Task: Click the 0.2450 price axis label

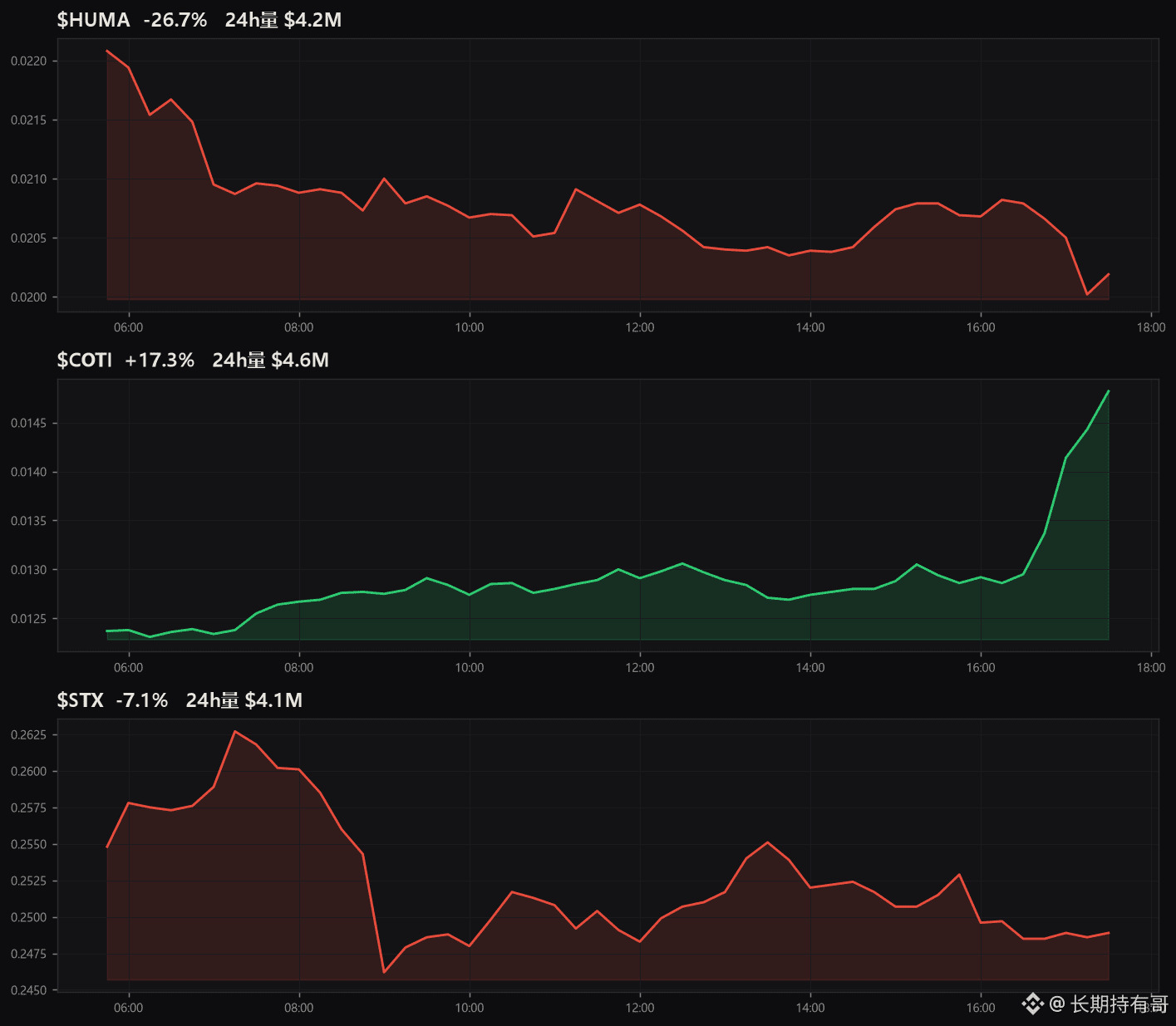Action: click(x=29, y=990)
